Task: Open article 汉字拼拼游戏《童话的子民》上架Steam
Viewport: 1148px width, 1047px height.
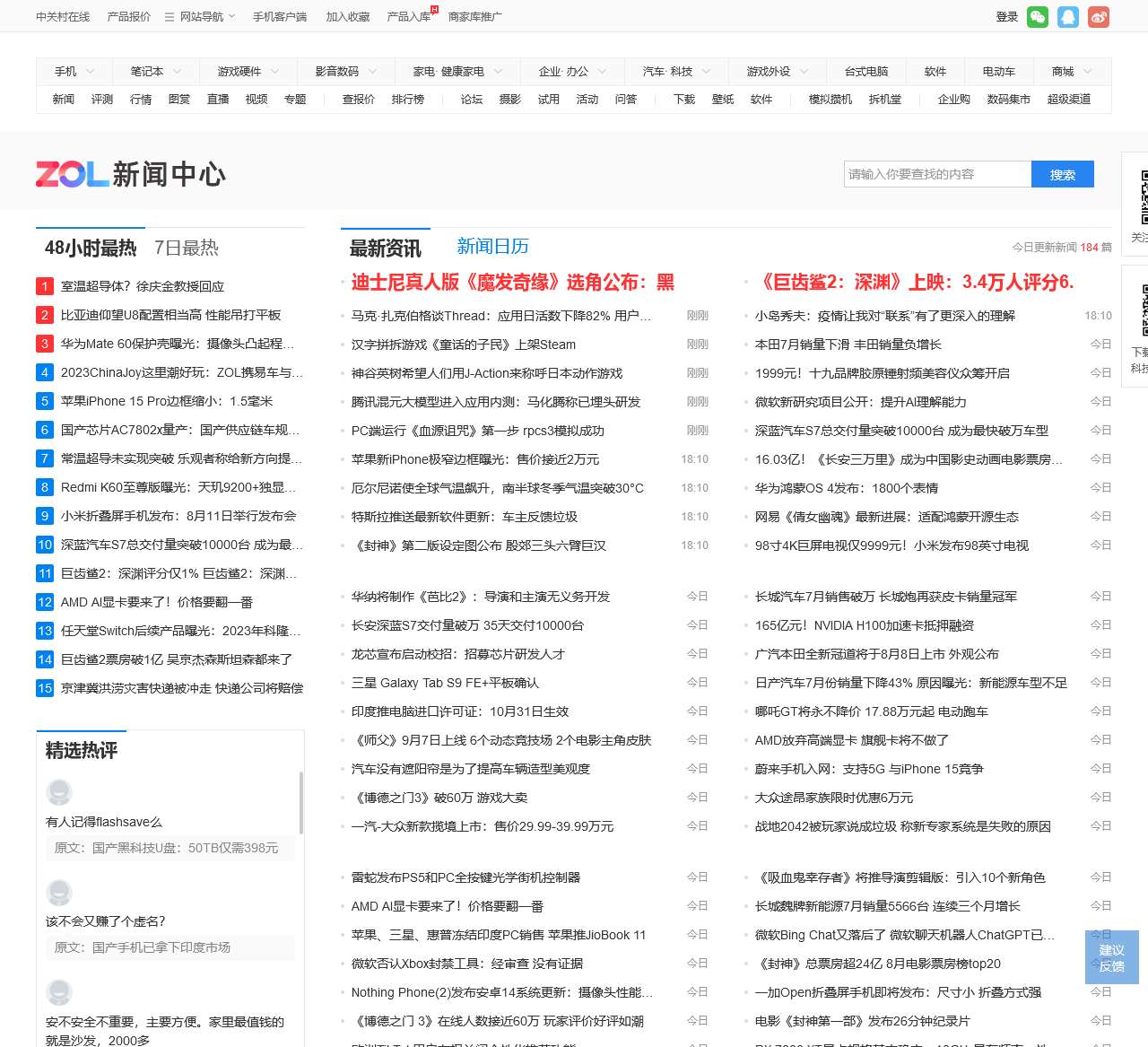Action: tap(464, 345)
